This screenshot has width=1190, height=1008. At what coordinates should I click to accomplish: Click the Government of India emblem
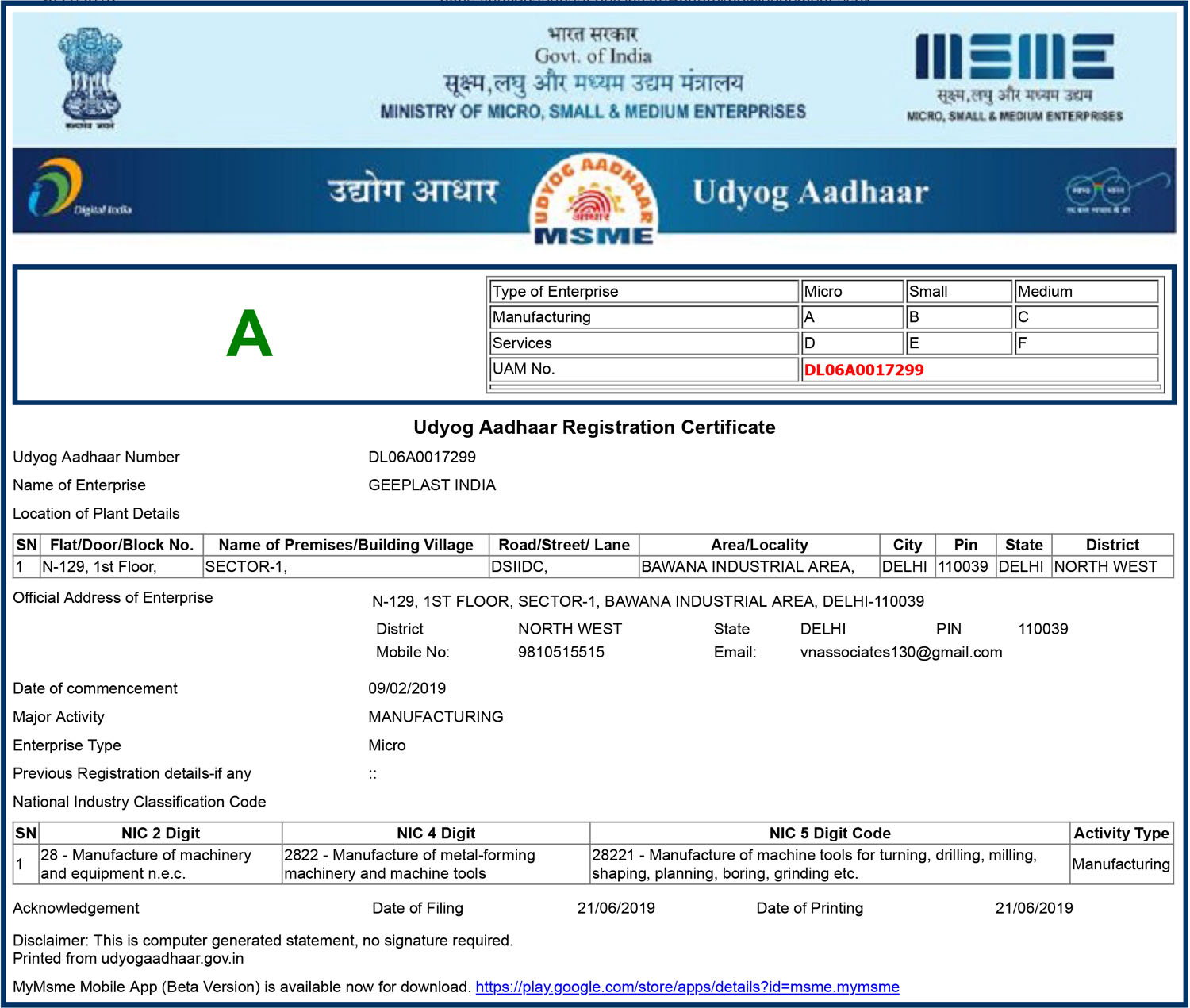tap(90, 78)
